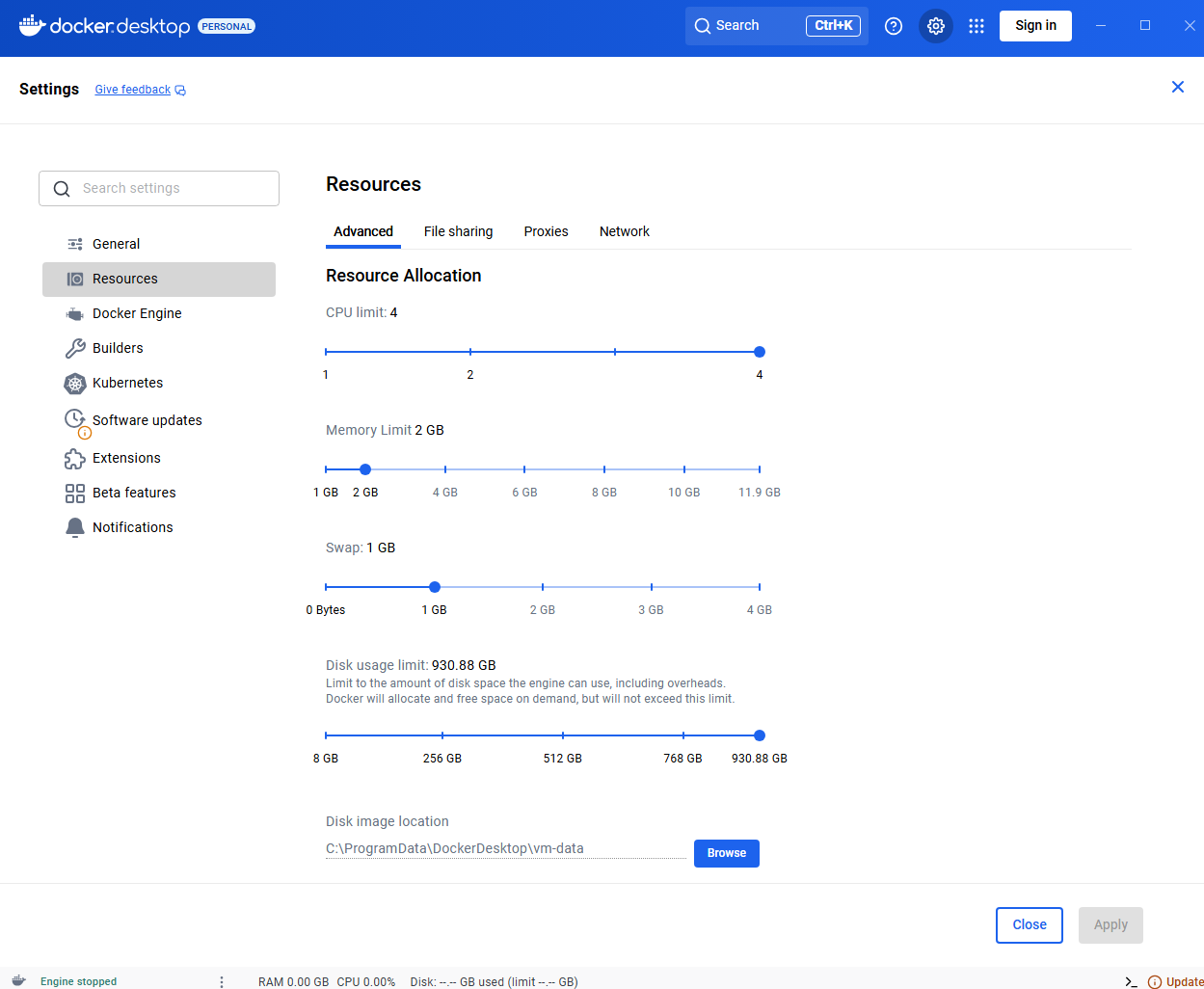1204x989 pixels.
Task: Click the magnifier icon in Search settings
Action: [62, 189]
